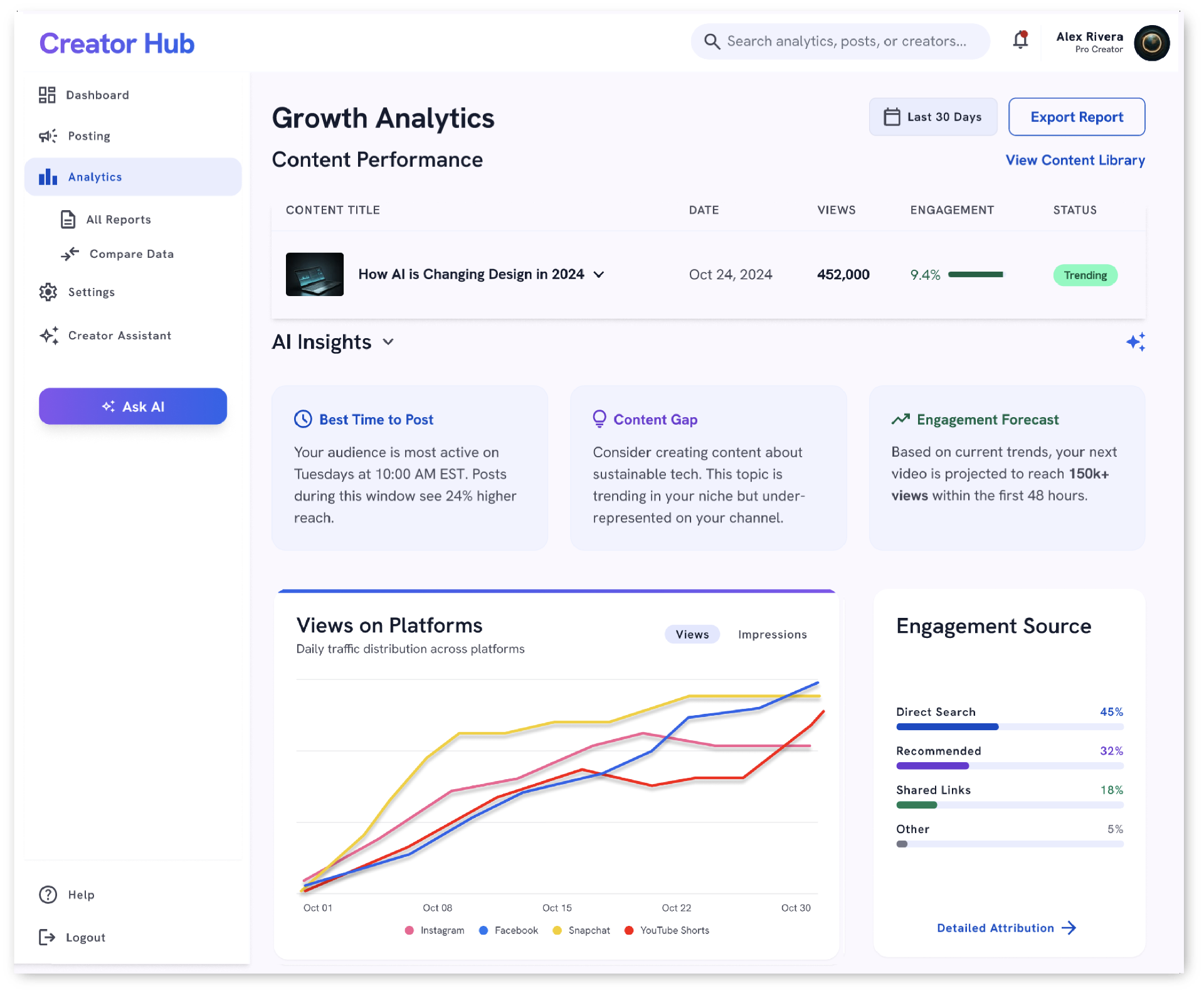Click the AI sparkle icon beside AI Insights
This screenshot has width=1204, height=993.
coord(1136,342)
